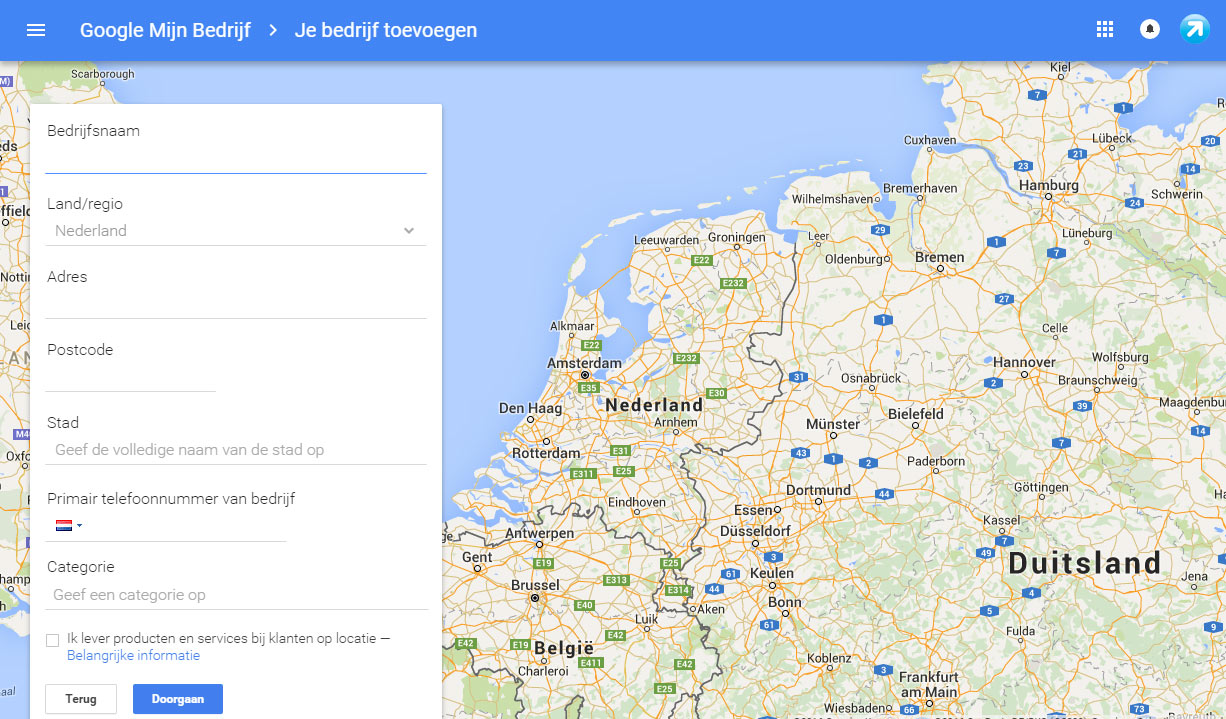This screenshot has width=1226, height=719.
Task: Click the Netherlands flag country code
Action: tap(64, 525)
